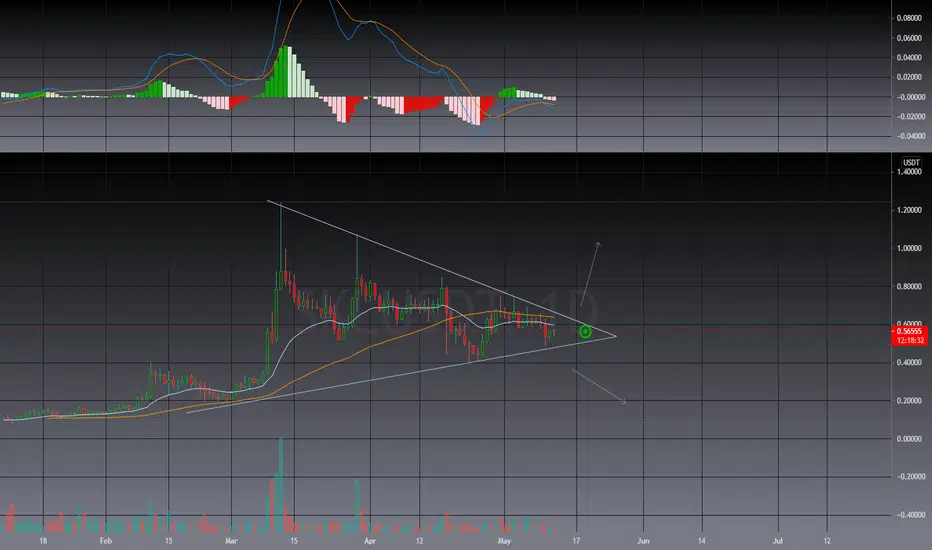Click the 0.04000 MACD scale label
This screenshot has height=550, width=932.
coord(909,57)
